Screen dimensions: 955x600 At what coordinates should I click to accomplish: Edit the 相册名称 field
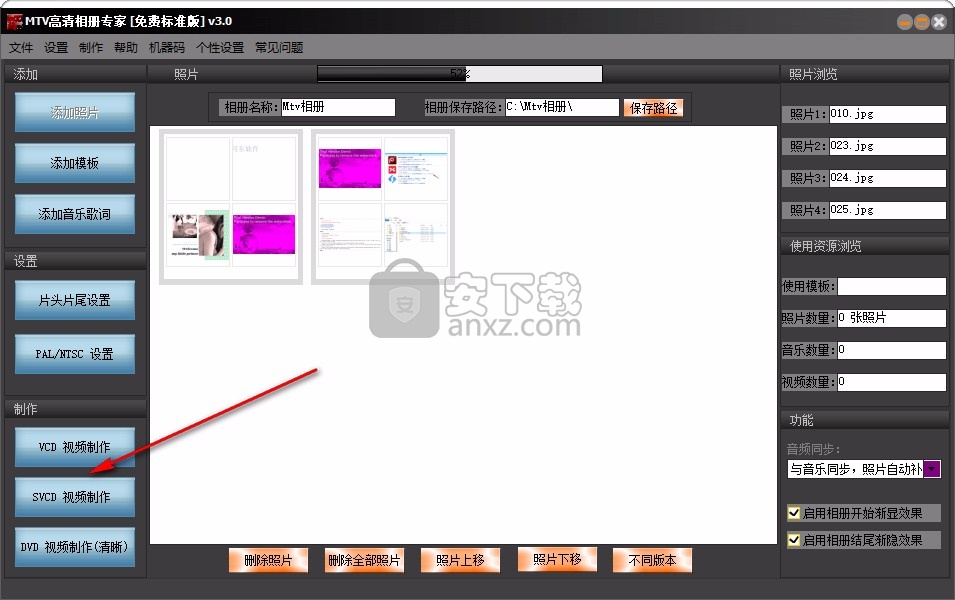[x=338, y=107]
